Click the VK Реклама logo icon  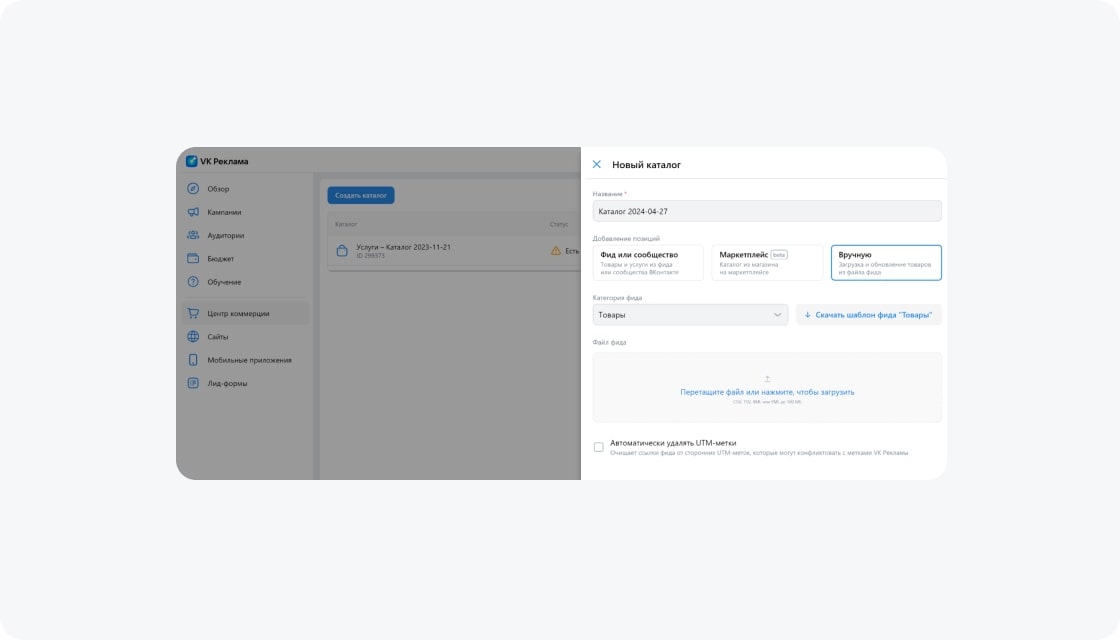tap(191, 161)
